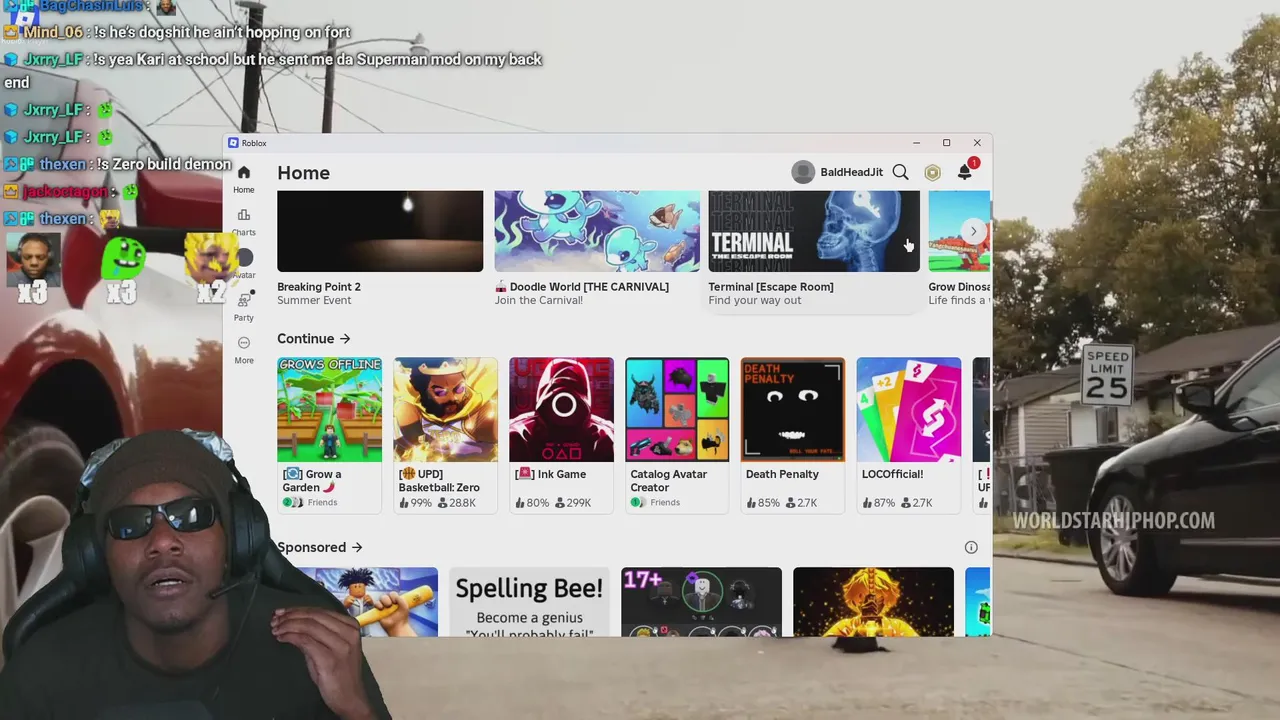Click the Ink Game 80% like rating
This screenshot has width=1280, height=720.
pos(532,503)
